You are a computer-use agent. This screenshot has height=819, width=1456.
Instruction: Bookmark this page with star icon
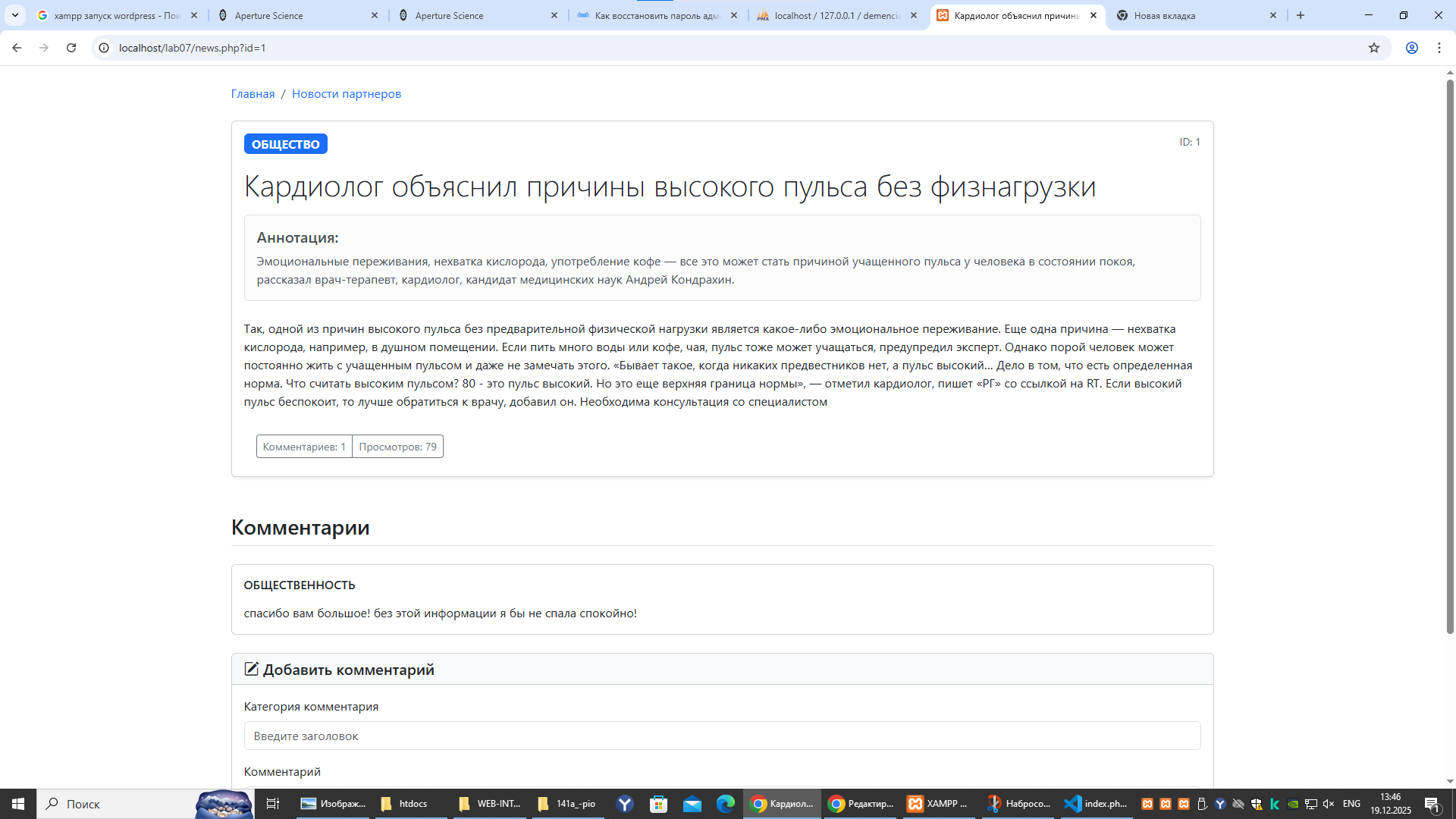pos(1373,48)
